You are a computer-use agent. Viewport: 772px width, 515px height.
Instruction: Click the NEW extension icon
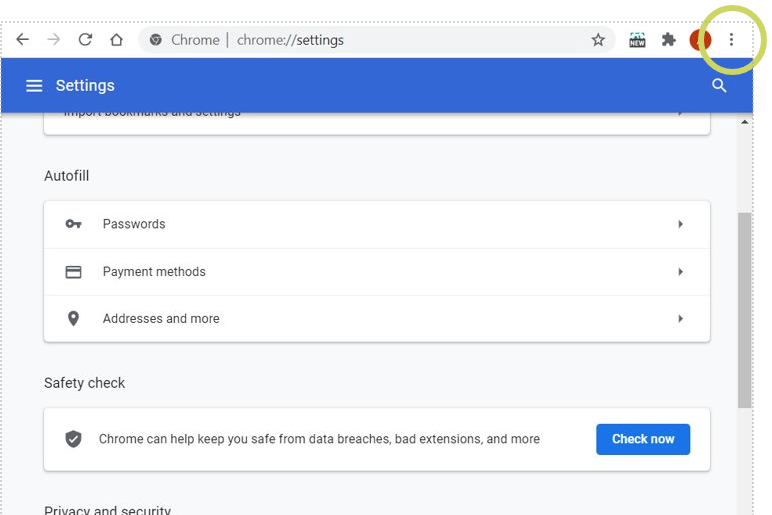click(637, 40)
